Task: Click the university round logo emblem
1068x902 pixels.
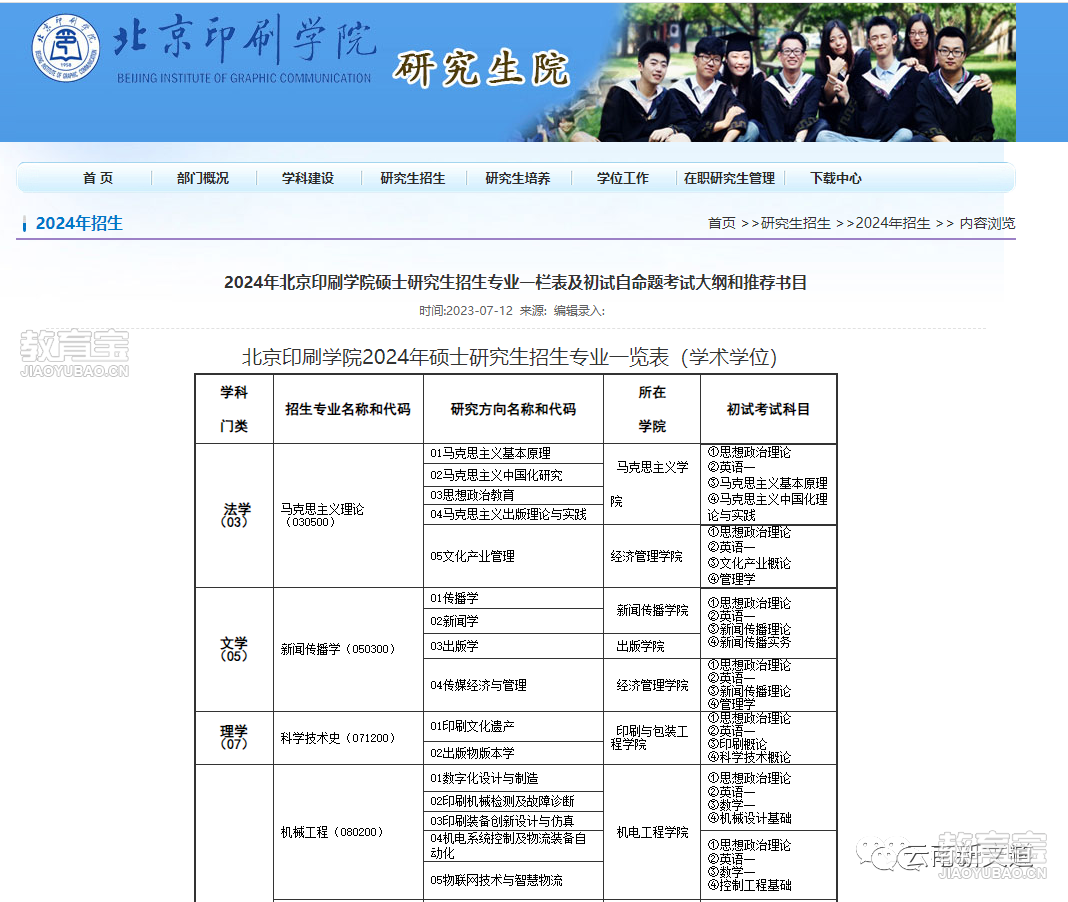Action: (x=65, y=48)
